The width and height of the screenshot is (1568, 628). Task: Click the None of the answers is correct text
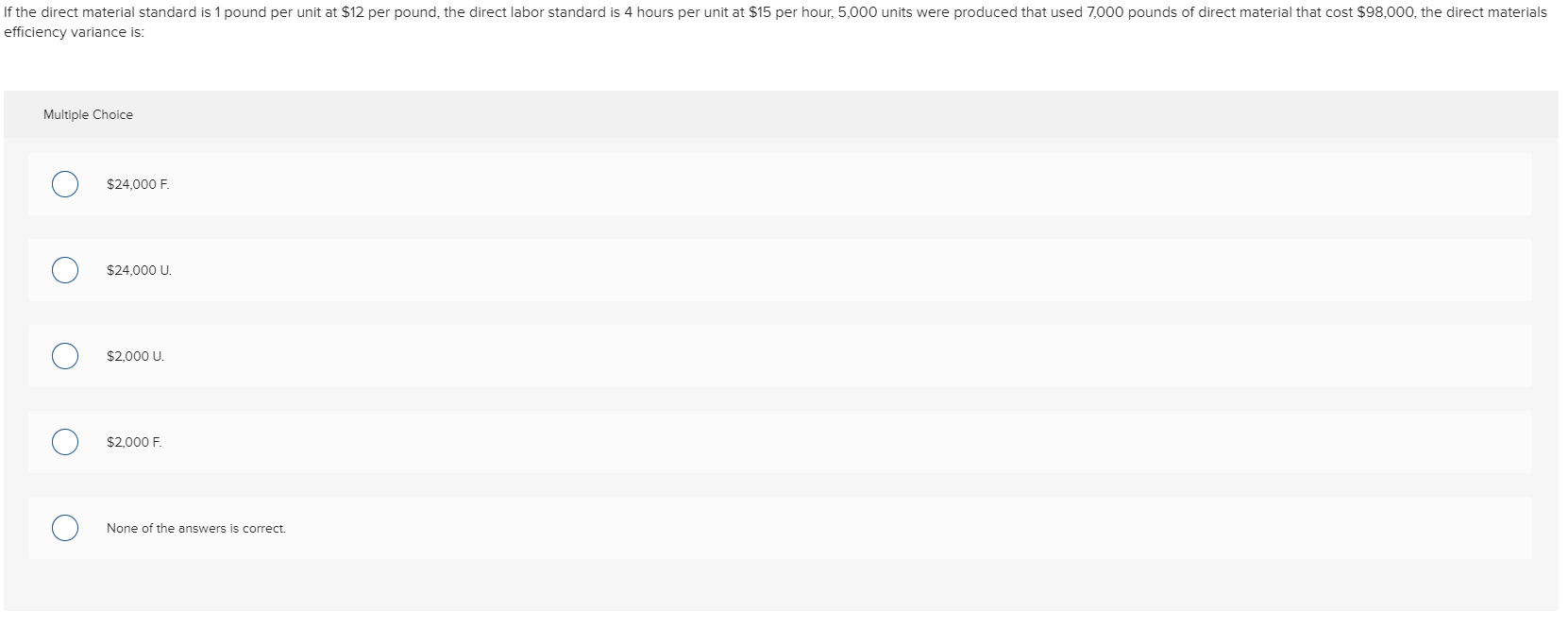pyautogui.click(x=196, y=528)
